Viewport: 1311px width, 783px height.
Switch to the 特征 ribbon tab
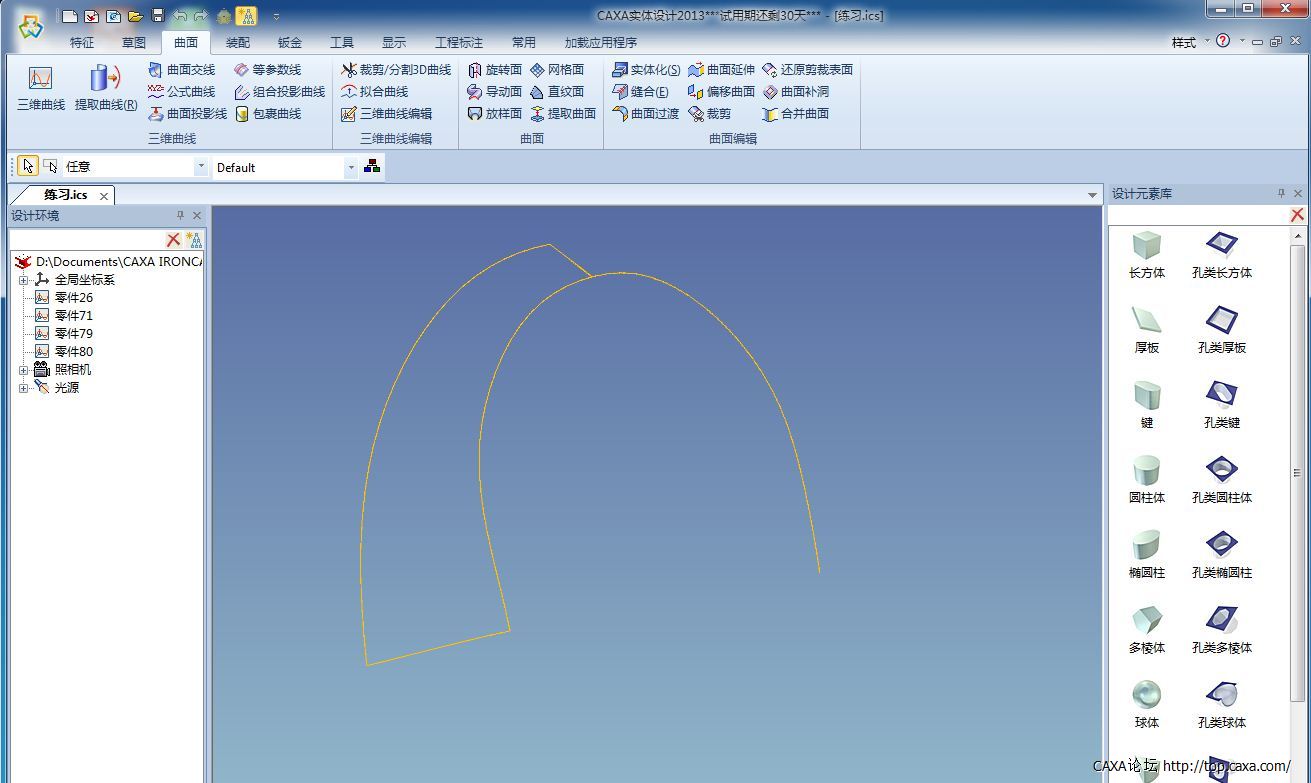coord(82,42)
